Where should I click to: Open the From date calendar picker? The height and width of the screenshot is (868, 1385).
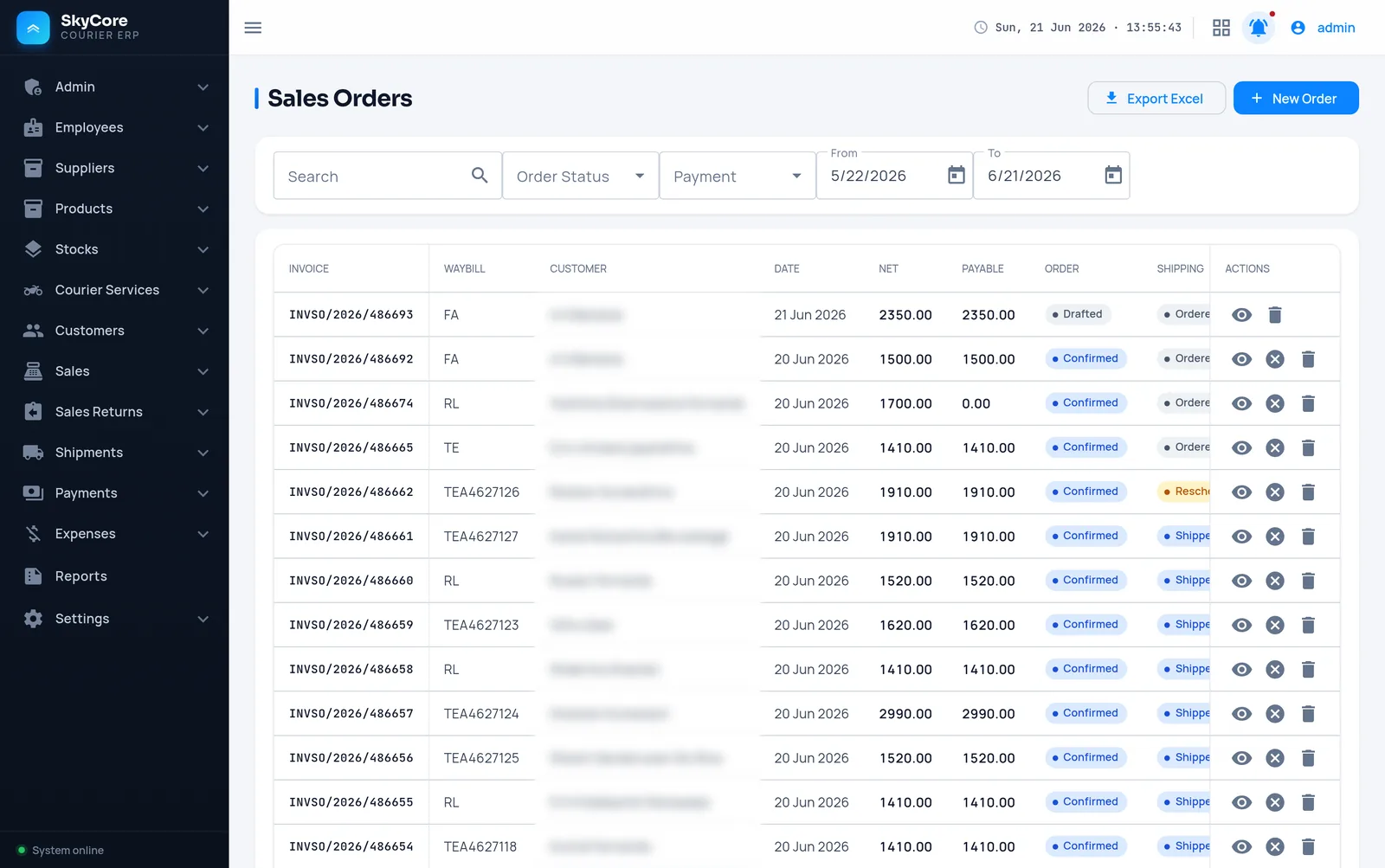pos(956,176)
